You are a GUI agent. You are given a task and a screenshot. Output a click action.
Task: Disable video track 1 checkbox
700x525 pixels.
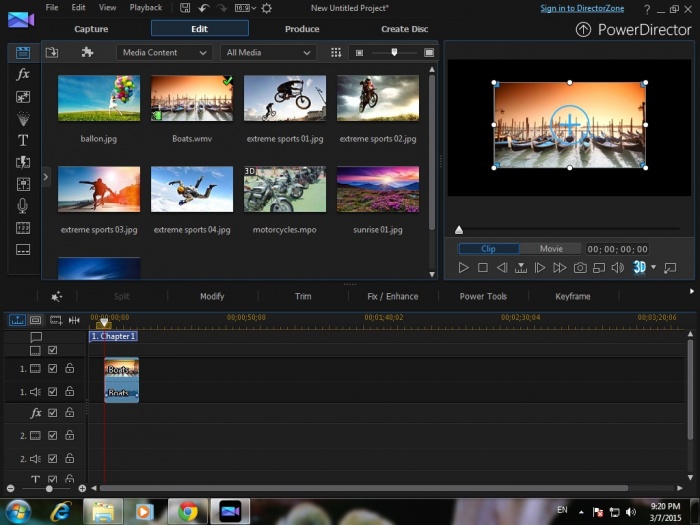click(x=53, y=369)
